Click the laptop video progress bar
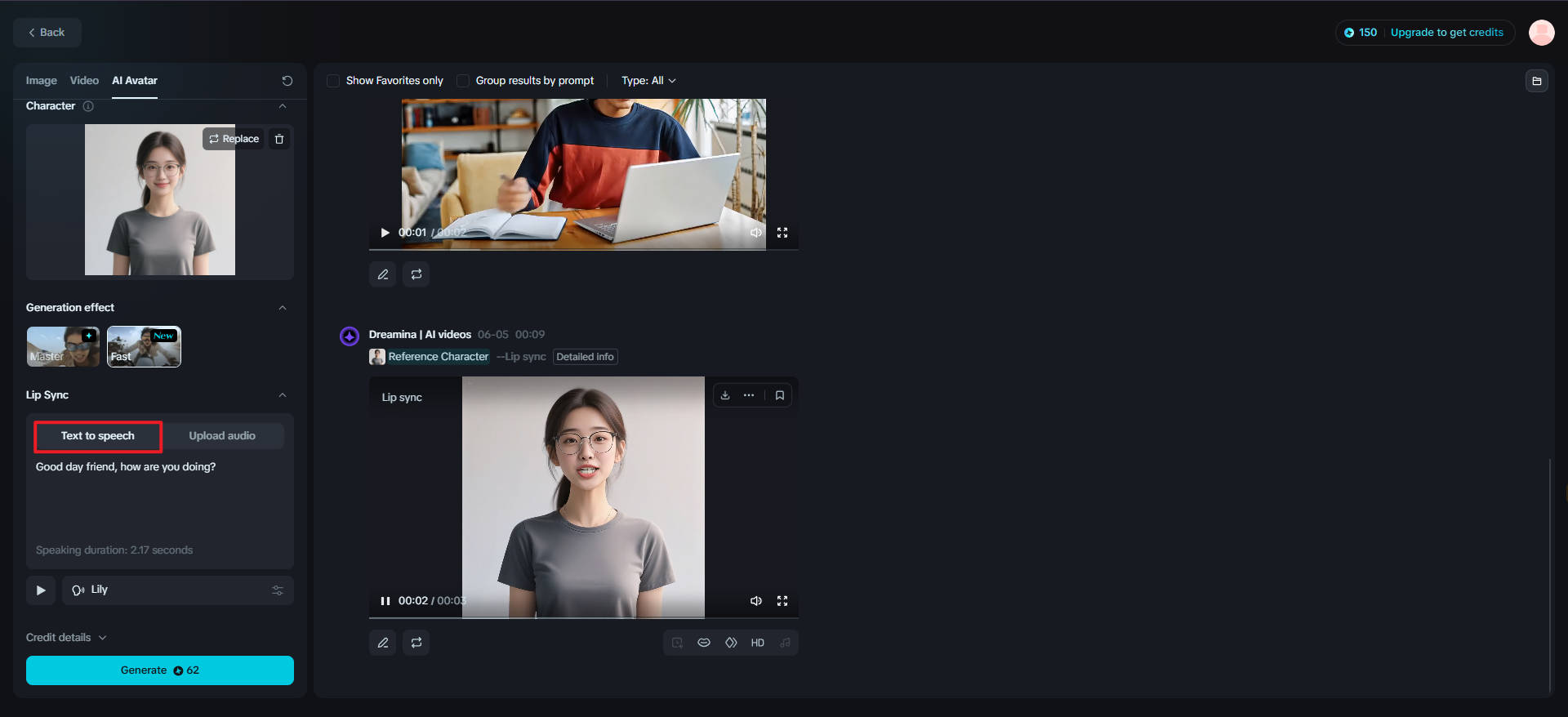This screenshot has width=1568, height=717. (584, 250)
